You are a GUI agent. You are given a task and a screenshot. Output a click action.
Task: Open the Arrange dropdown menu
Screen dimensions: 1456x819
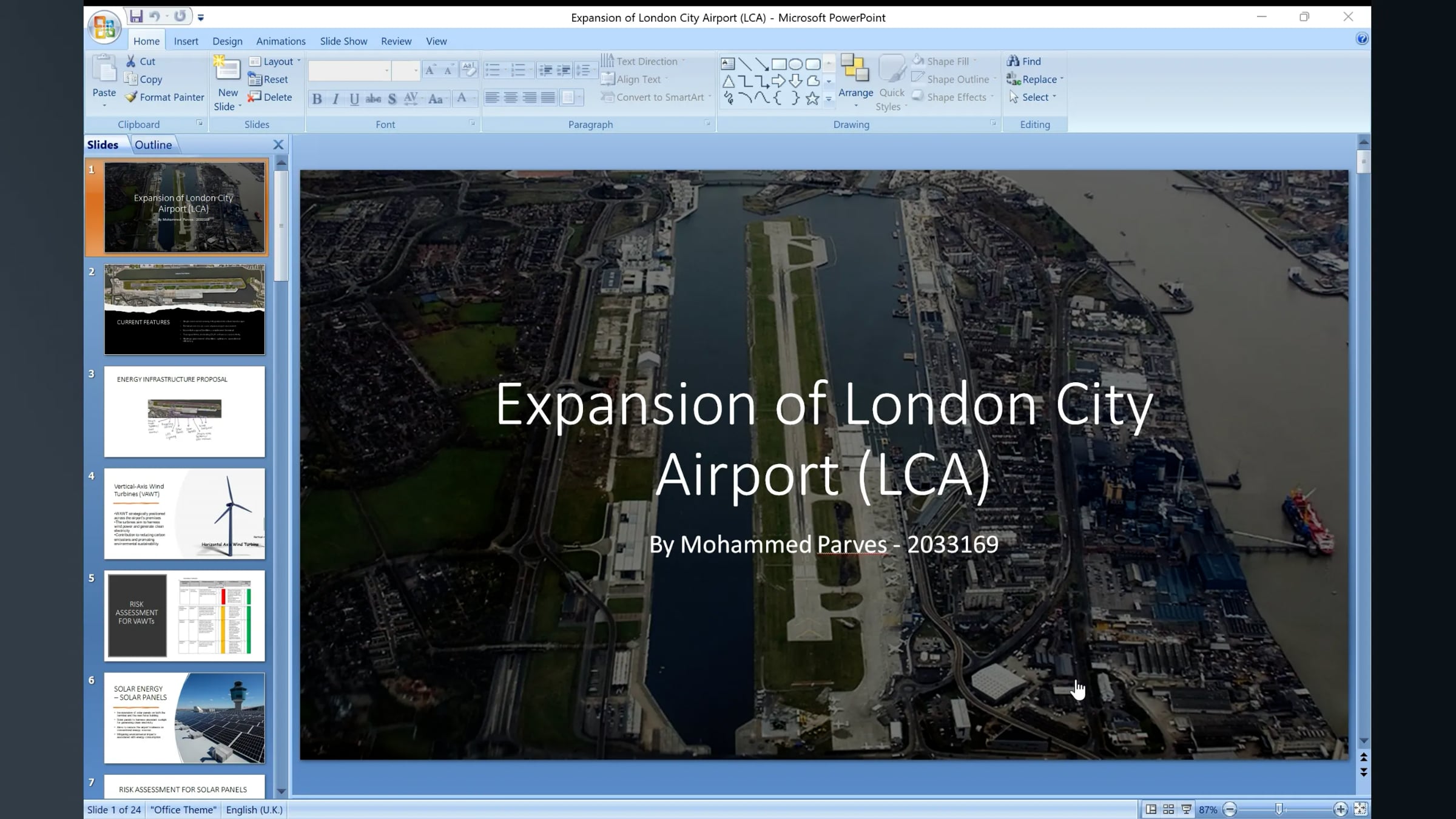(855, 93)
